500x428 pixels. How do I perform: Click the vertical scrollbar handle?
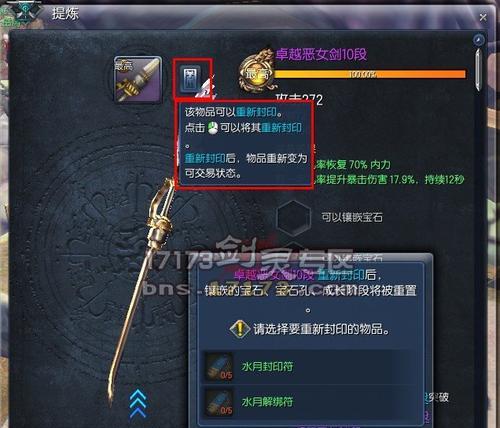point(478,69)
